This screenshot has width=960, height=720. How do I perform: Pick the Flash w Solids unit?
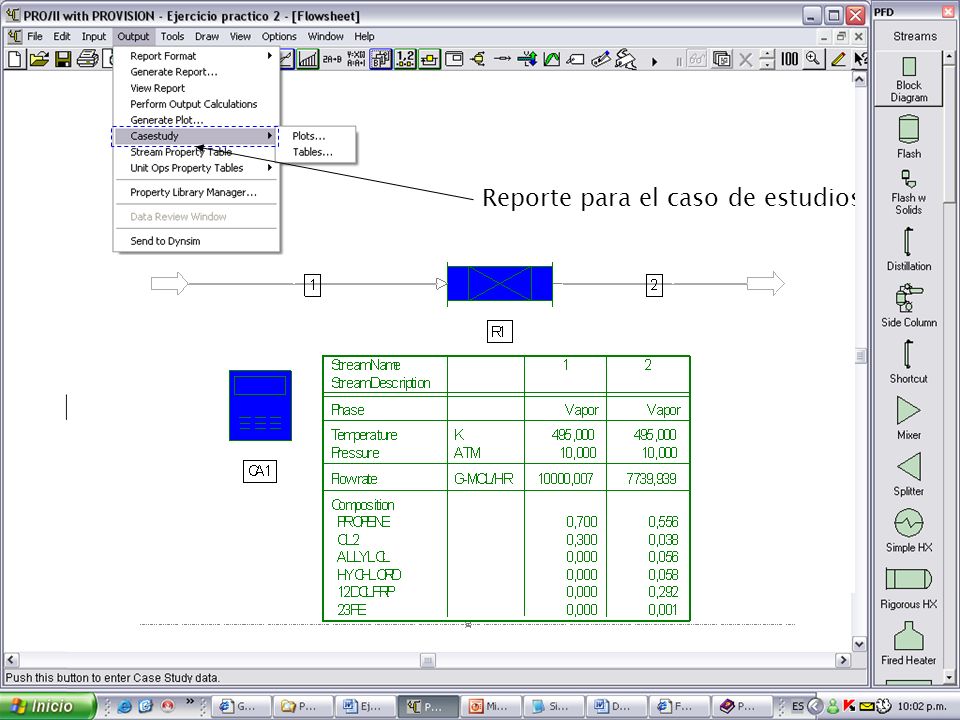[909, 193]
